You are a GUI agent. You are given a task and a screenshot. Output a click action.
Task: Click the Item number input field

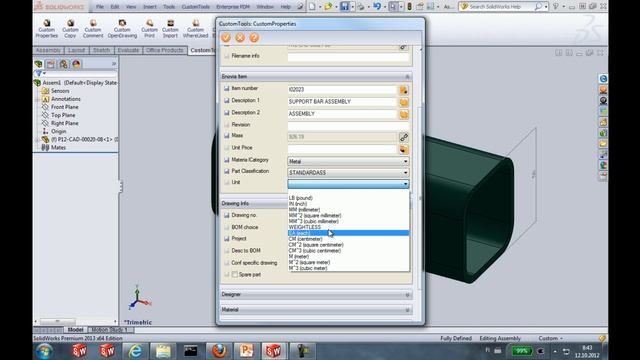click(342, 90)
